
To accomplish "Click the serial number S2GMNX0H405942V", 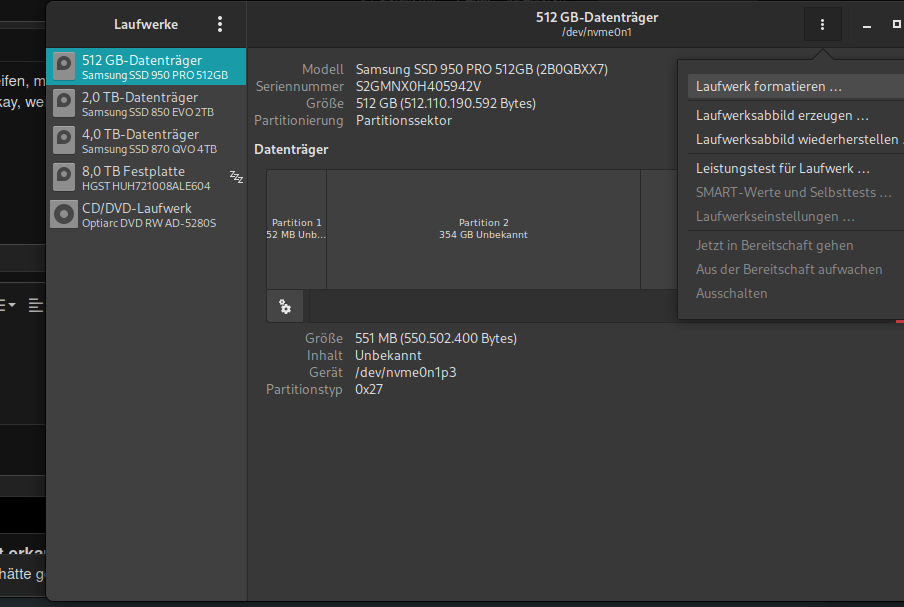I will [x=418, y=86].
